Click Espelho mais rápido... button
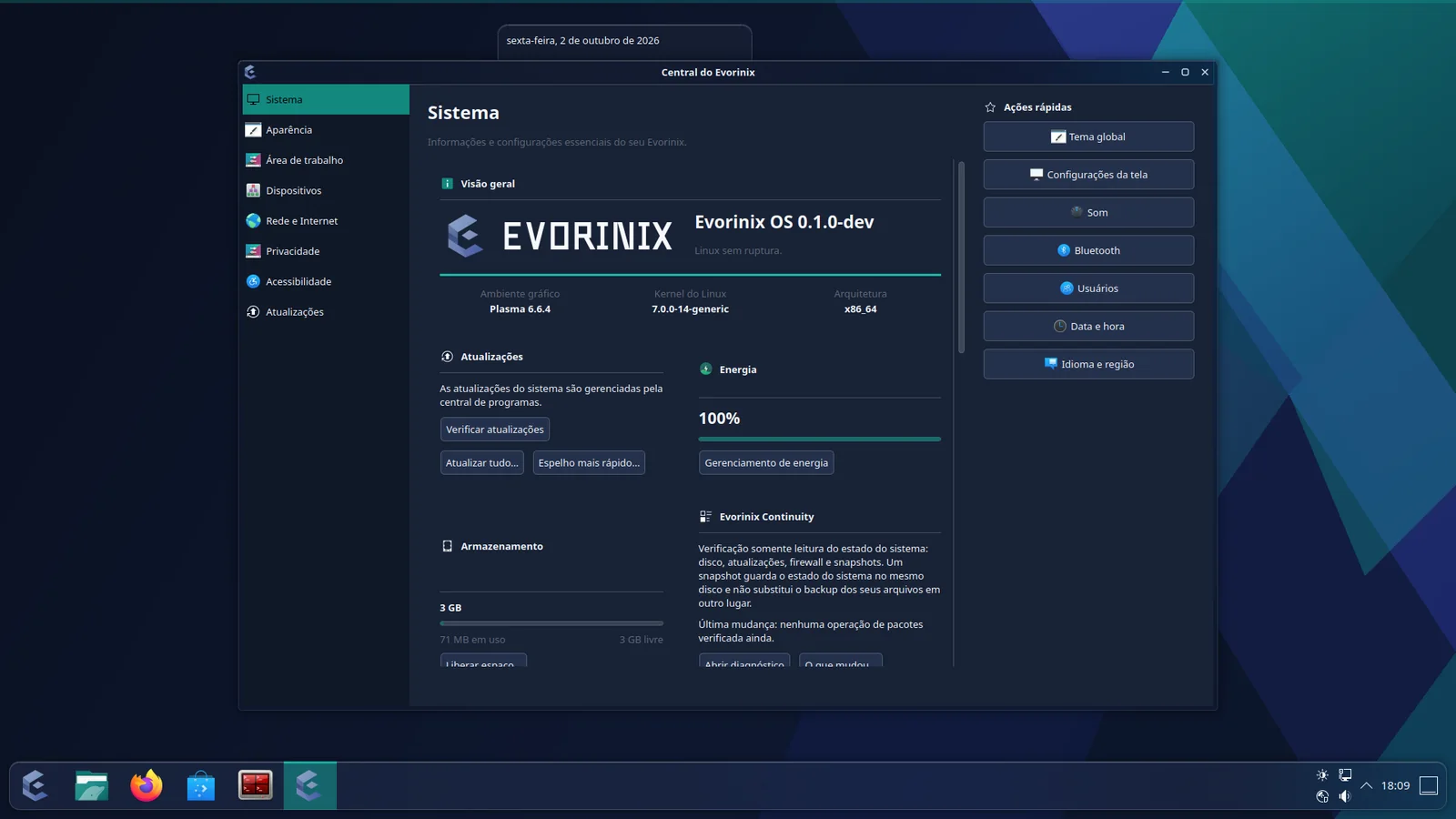 click(589, 462)
